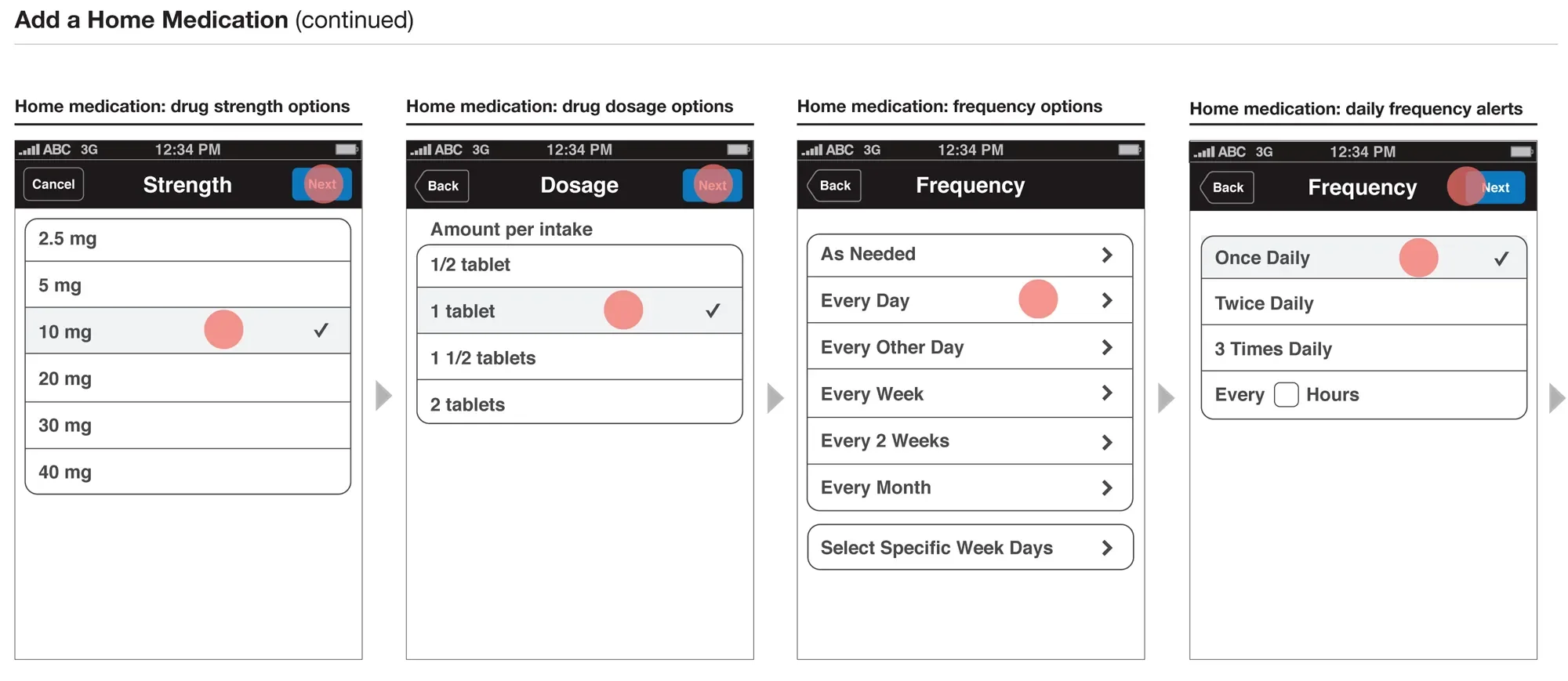The height and width of the screenshot is (681, 1568).
Task: Expand Select Specific Week Days option
Action: [x=970, y=547]
